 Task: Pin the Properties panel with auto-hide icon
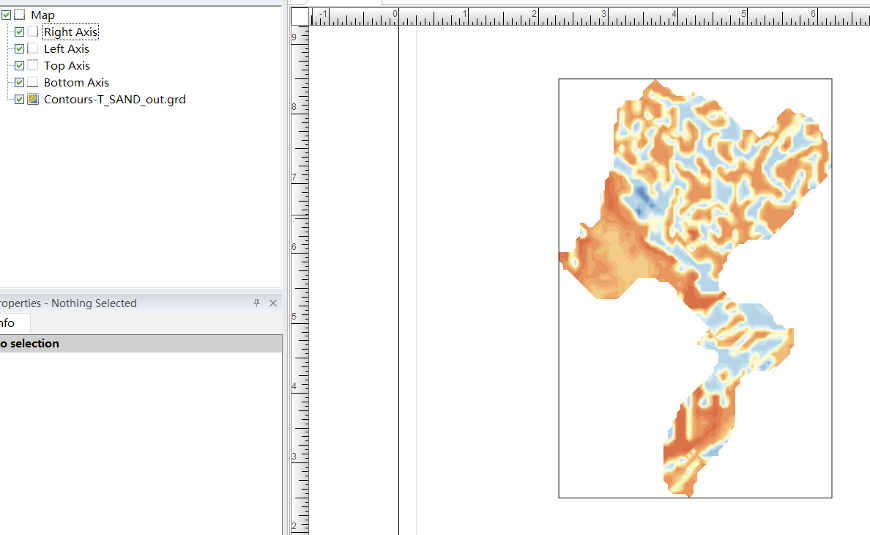point(257,303)
